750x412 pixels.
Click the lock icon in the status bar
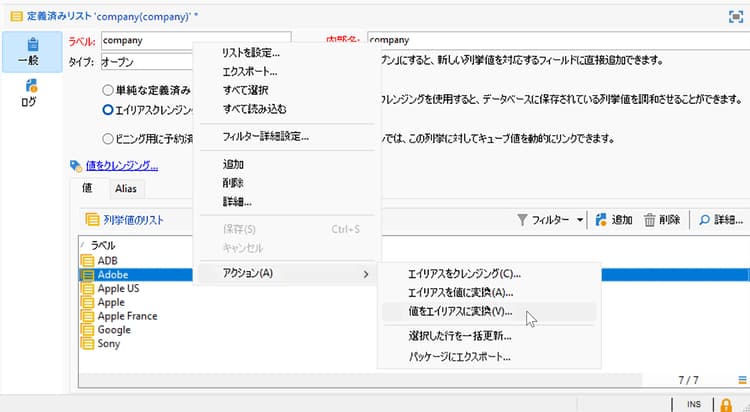(726, 405)
